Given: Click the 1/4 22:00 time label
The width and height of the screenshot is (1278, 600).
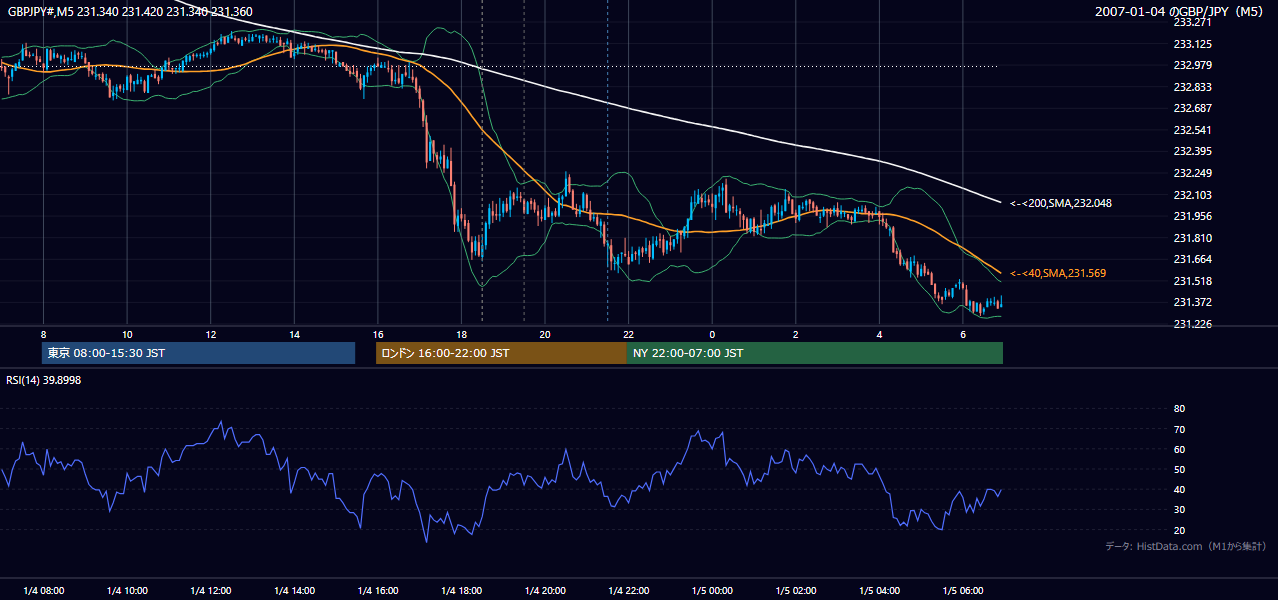Looking at the screenshot, I should (628, 591).
